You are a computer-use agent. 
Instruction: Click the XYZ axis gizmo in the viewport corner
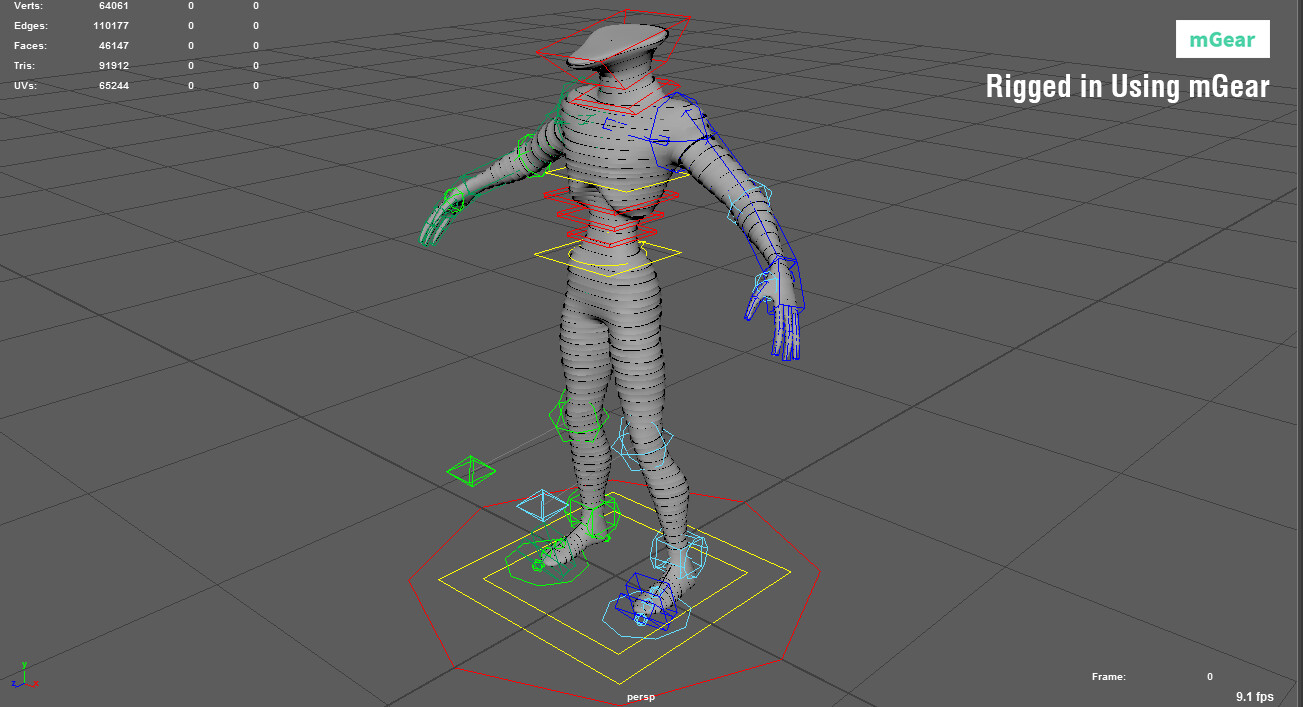point(23,675)
